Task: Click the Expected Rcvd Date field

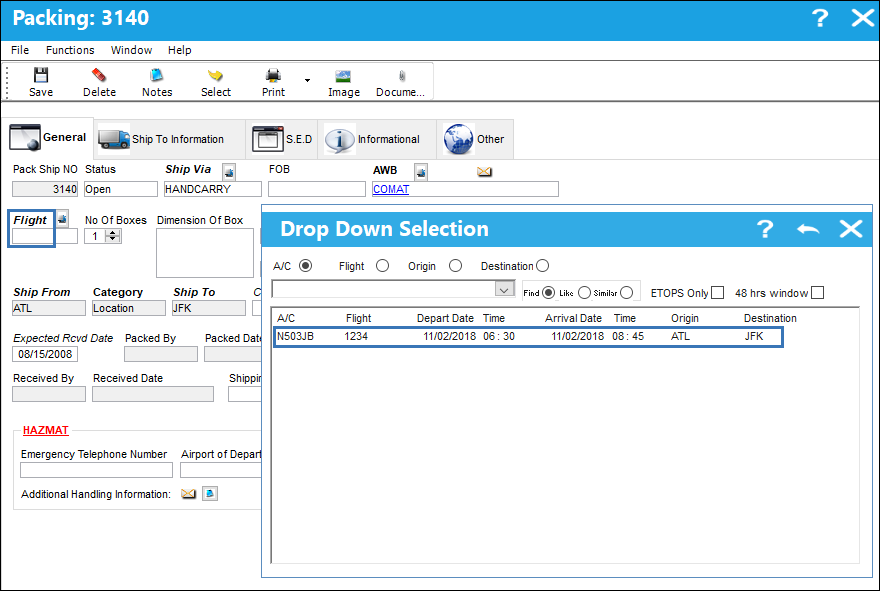Action: [45, 354]
